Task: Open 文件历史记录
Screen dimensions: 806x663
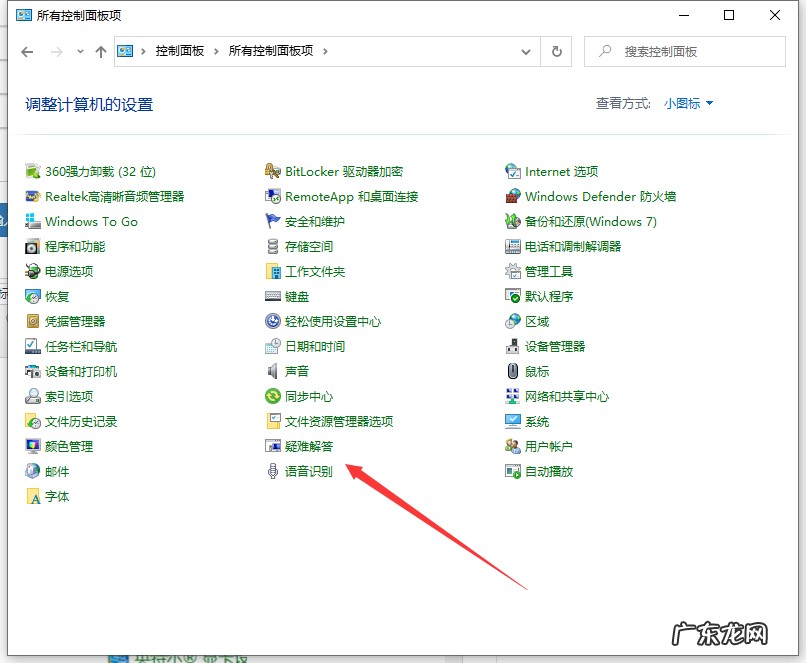Action: coord(81,421)
